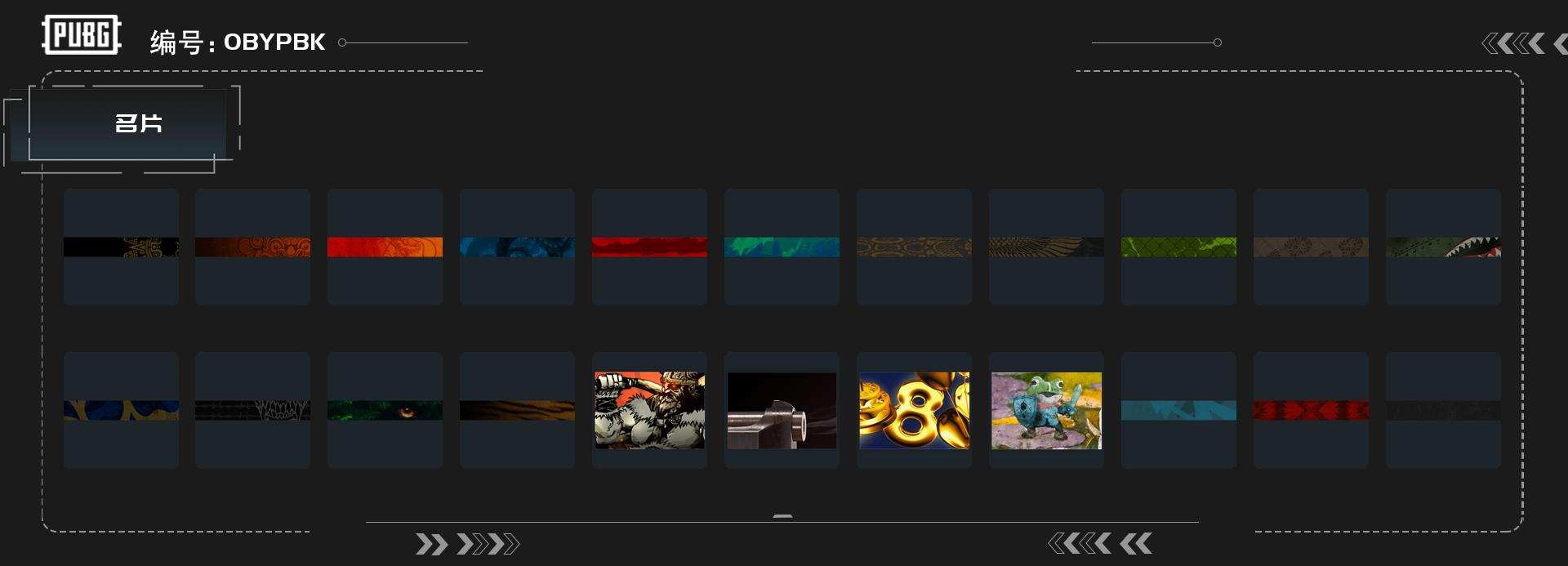Viewport: 1568px width, 566px height.
Task: Pick the green-teal name card
Action: coord(782,247)
